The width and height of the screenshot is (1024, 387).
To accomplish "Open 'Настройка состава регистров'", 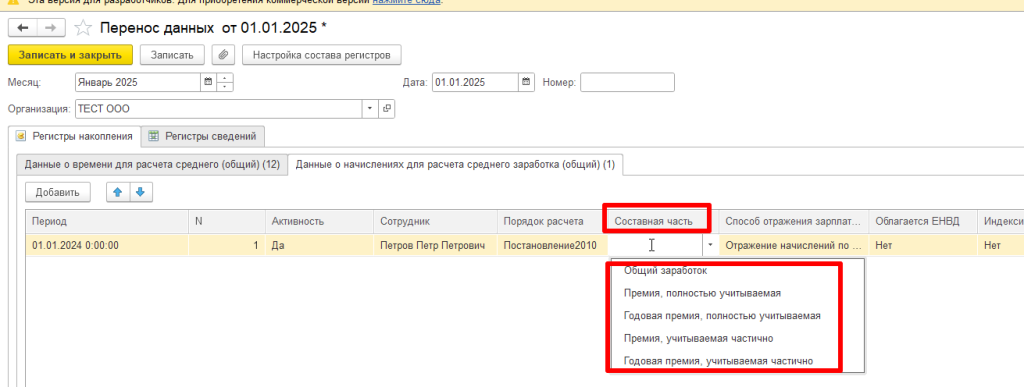I will [x=322, y=55].
